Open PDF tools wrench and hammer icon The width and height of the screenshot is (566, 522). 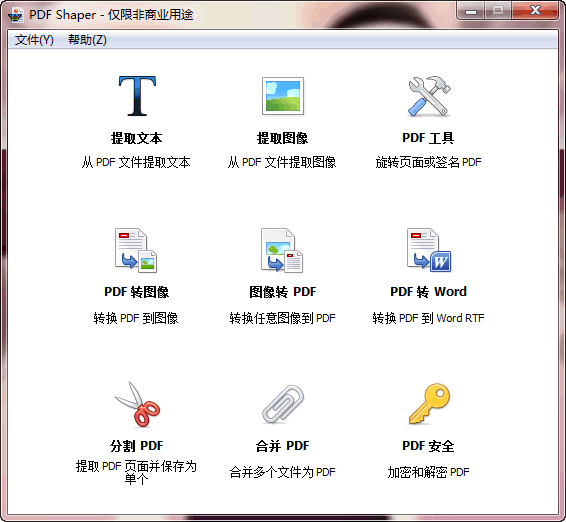coord(430,96)
